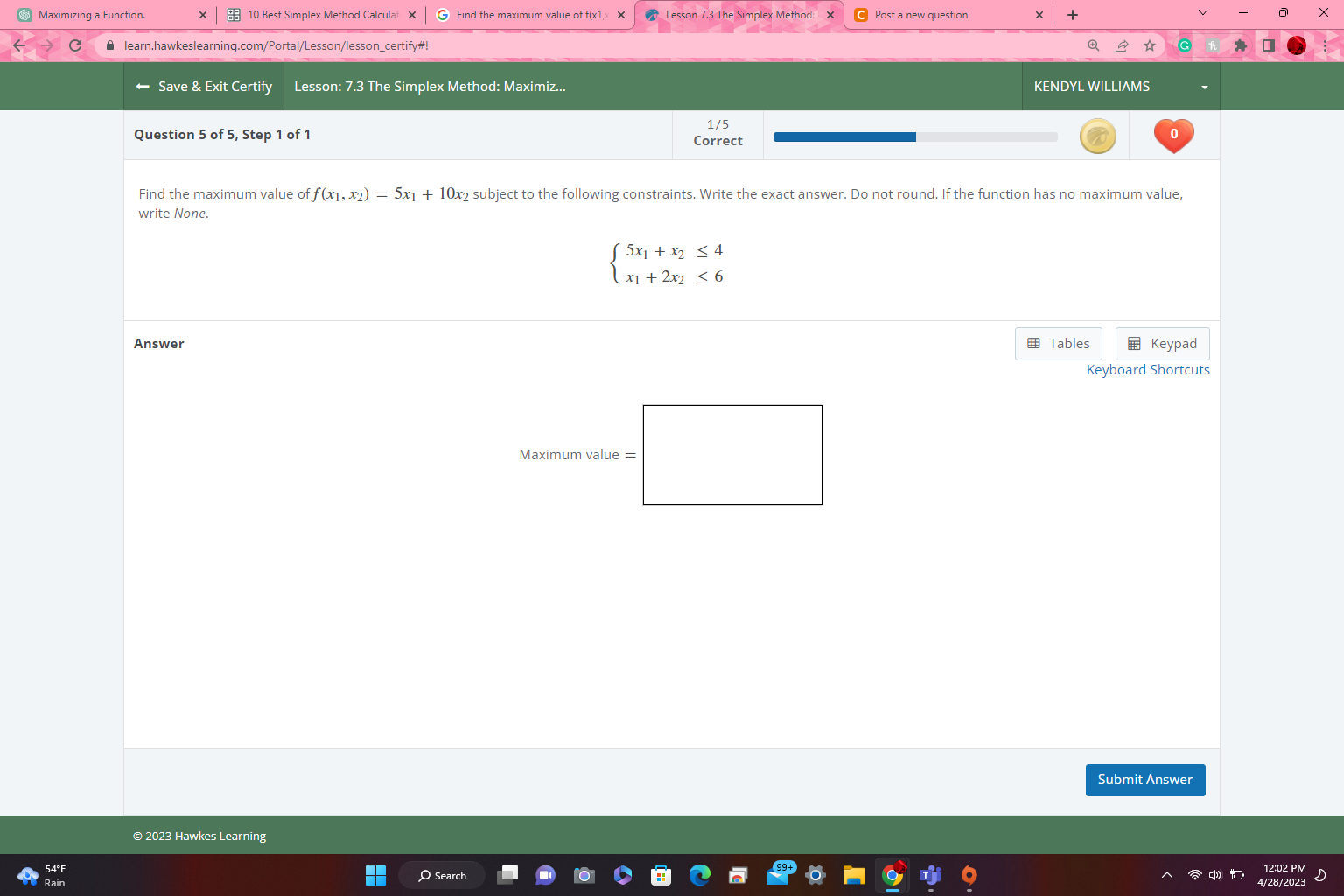Open the Mail app with 99+ badge
The width and height of the screenshot is (1344, 896).
pos(779,873)
